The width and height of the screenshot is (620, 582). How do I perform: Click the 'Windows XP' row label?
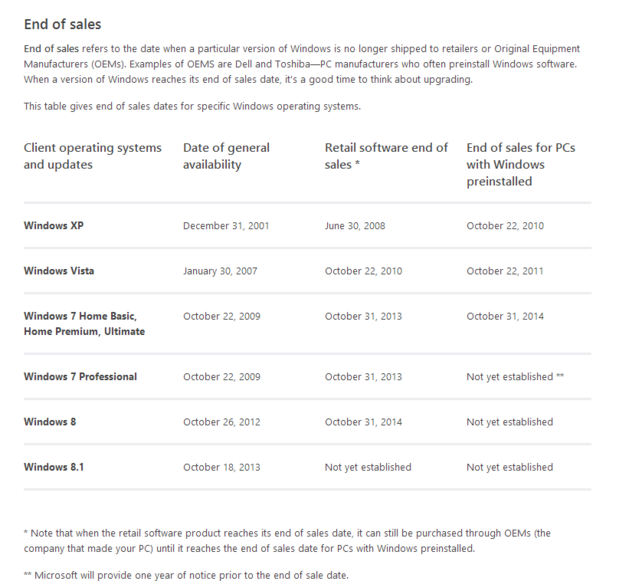click(54, 226)
